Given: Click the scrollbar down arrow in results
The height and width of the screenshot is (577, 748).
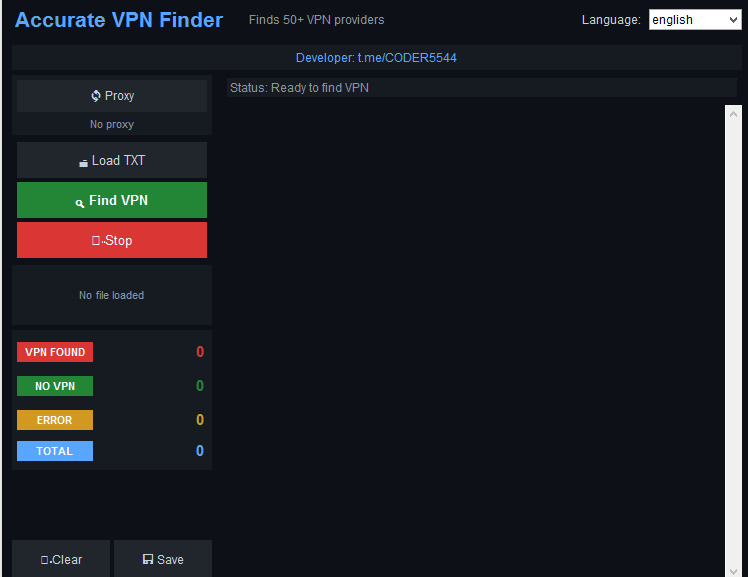Looking at the screenshot, I should click(732, 569).
